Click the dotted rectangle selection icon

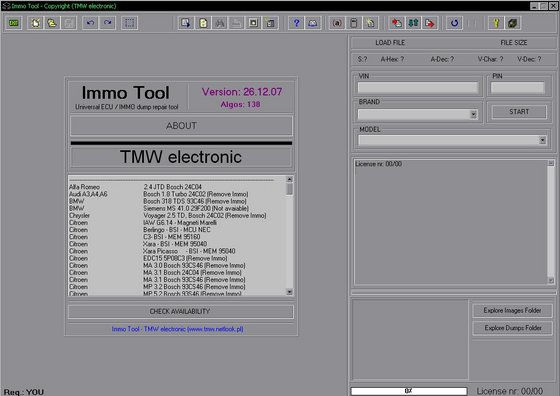(130, 23)
